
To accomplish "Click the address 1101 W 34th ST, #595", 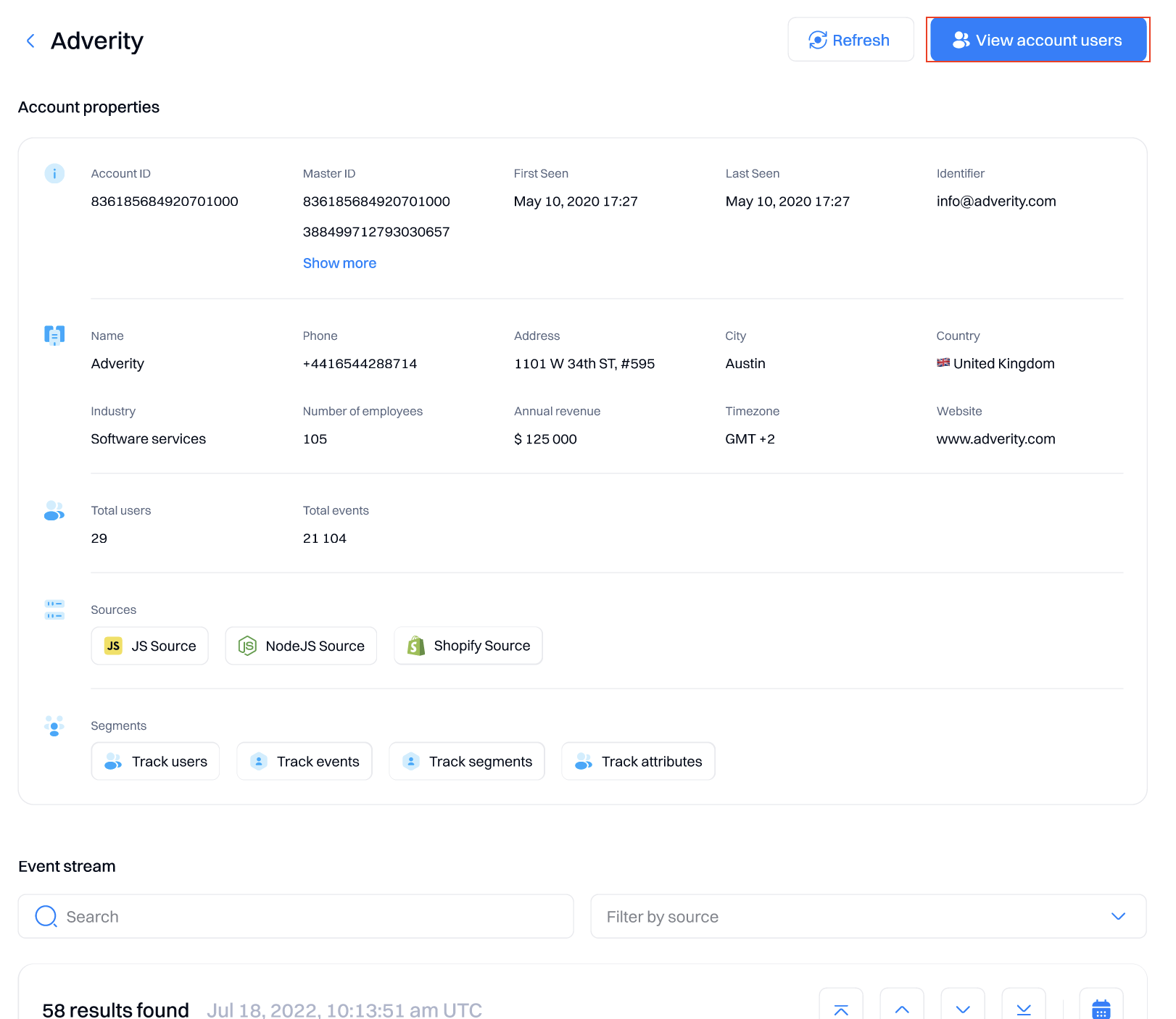I will coord(584,364).
